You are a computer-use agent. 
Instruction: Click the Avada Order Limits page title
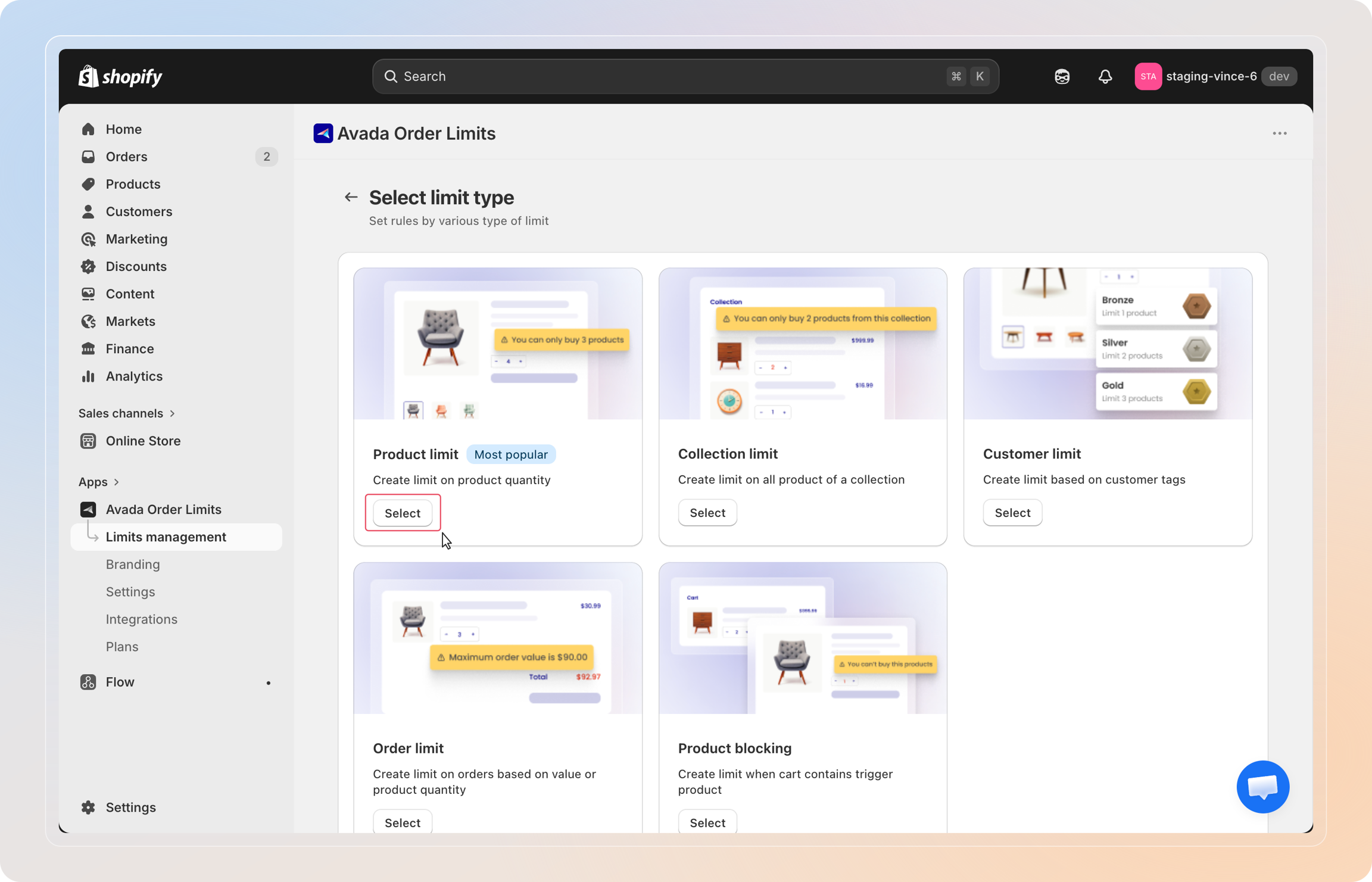(x=416, y=133)
